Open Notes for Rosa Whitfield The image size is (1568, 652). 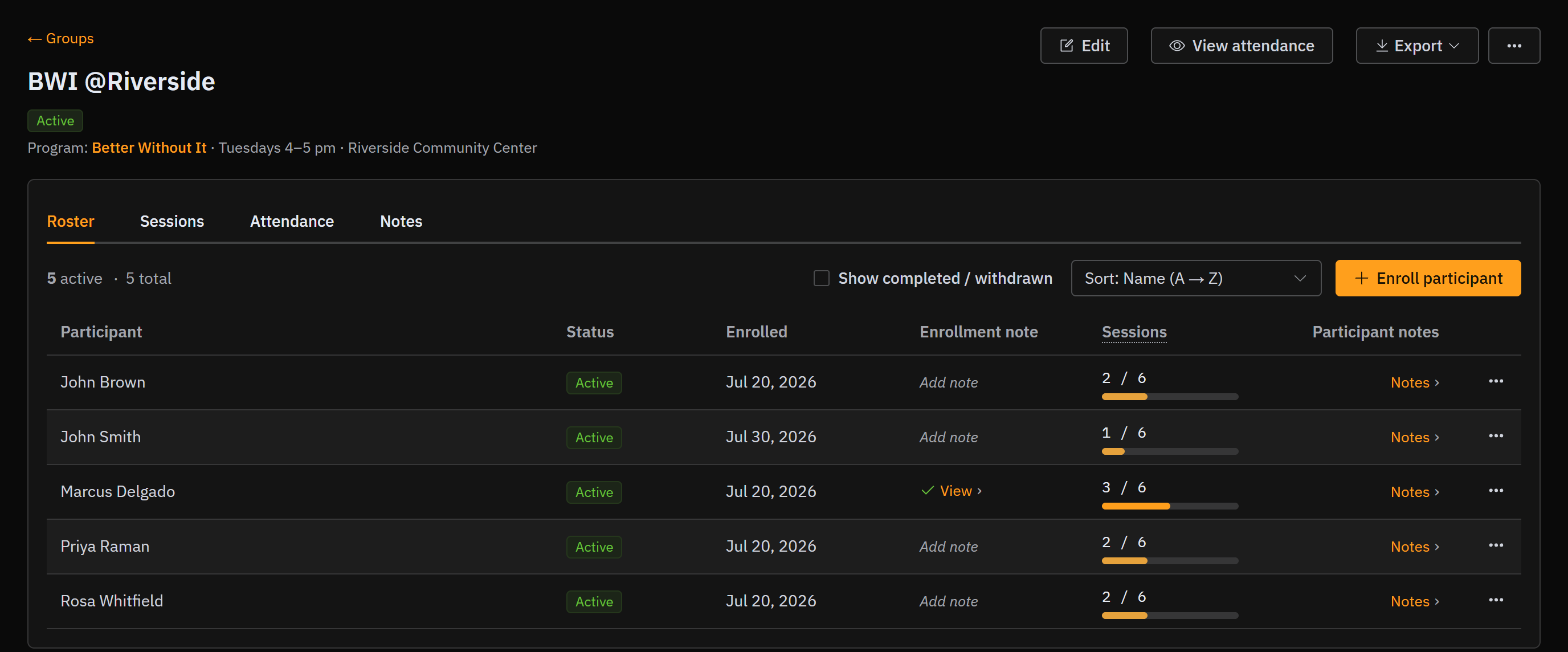coord(1415,601)
